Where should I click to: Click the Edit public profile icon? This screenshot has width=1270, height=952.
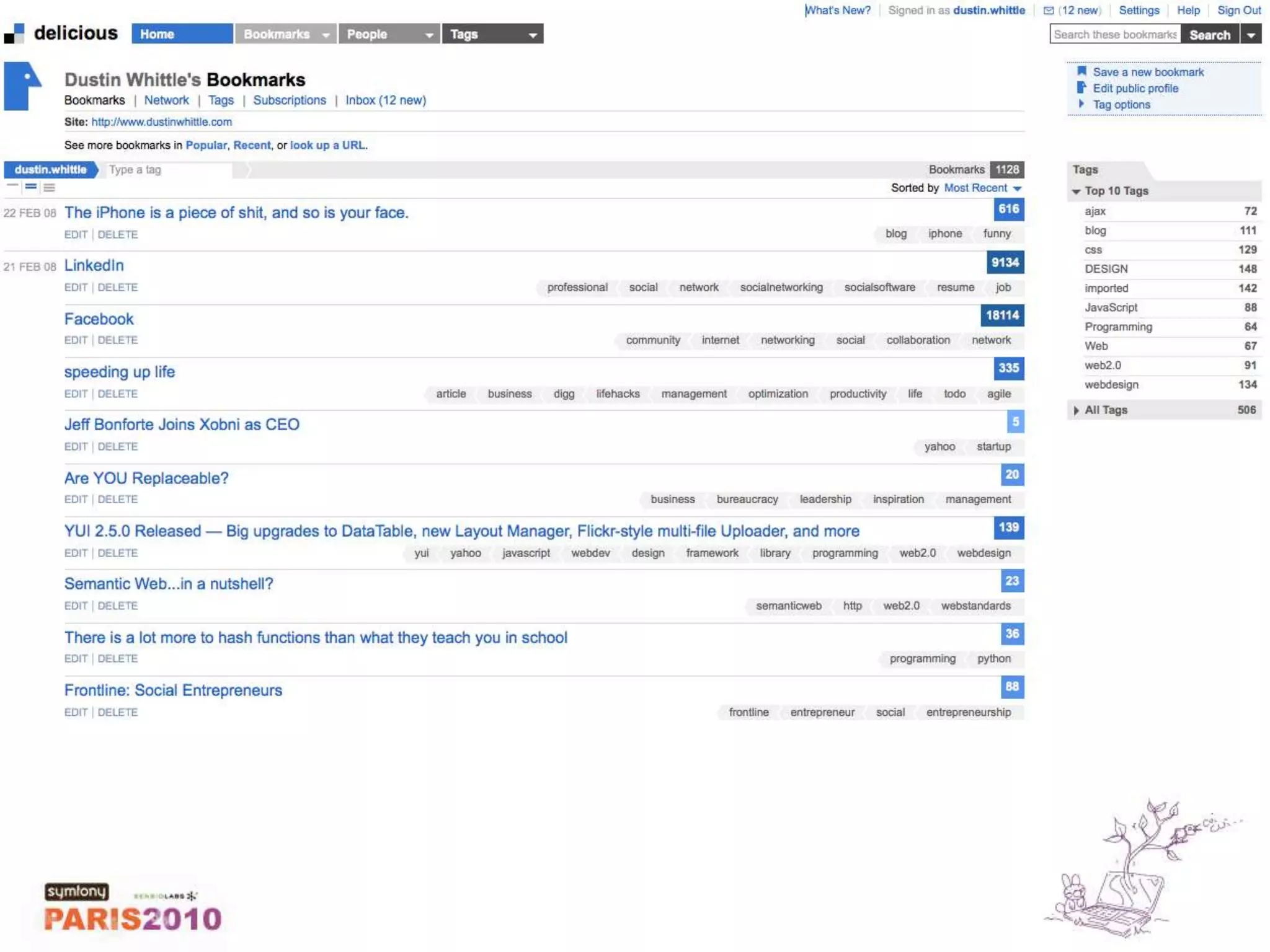[1081, 87]
